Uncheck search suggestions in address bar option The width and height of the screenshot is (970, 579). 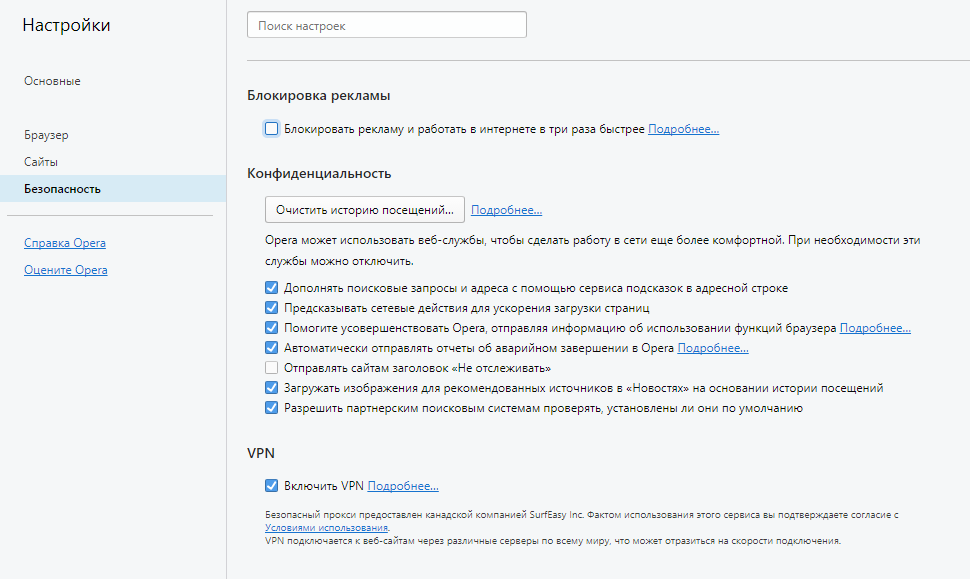coord(272,288)
